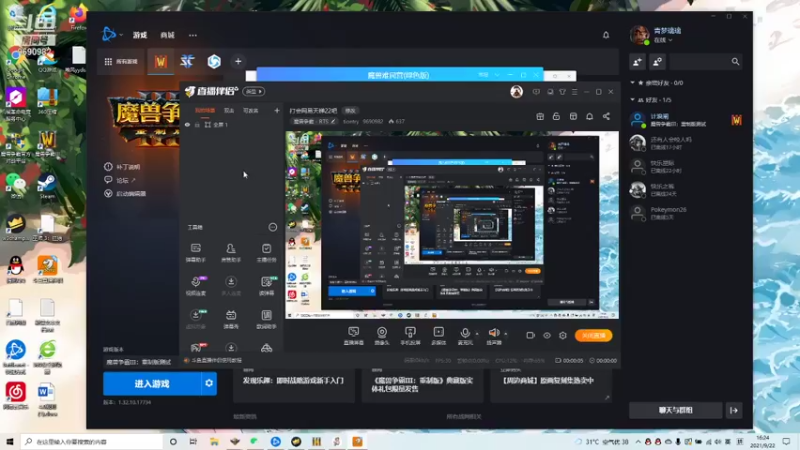Click the share icon in stream header

tap(606, 116)
